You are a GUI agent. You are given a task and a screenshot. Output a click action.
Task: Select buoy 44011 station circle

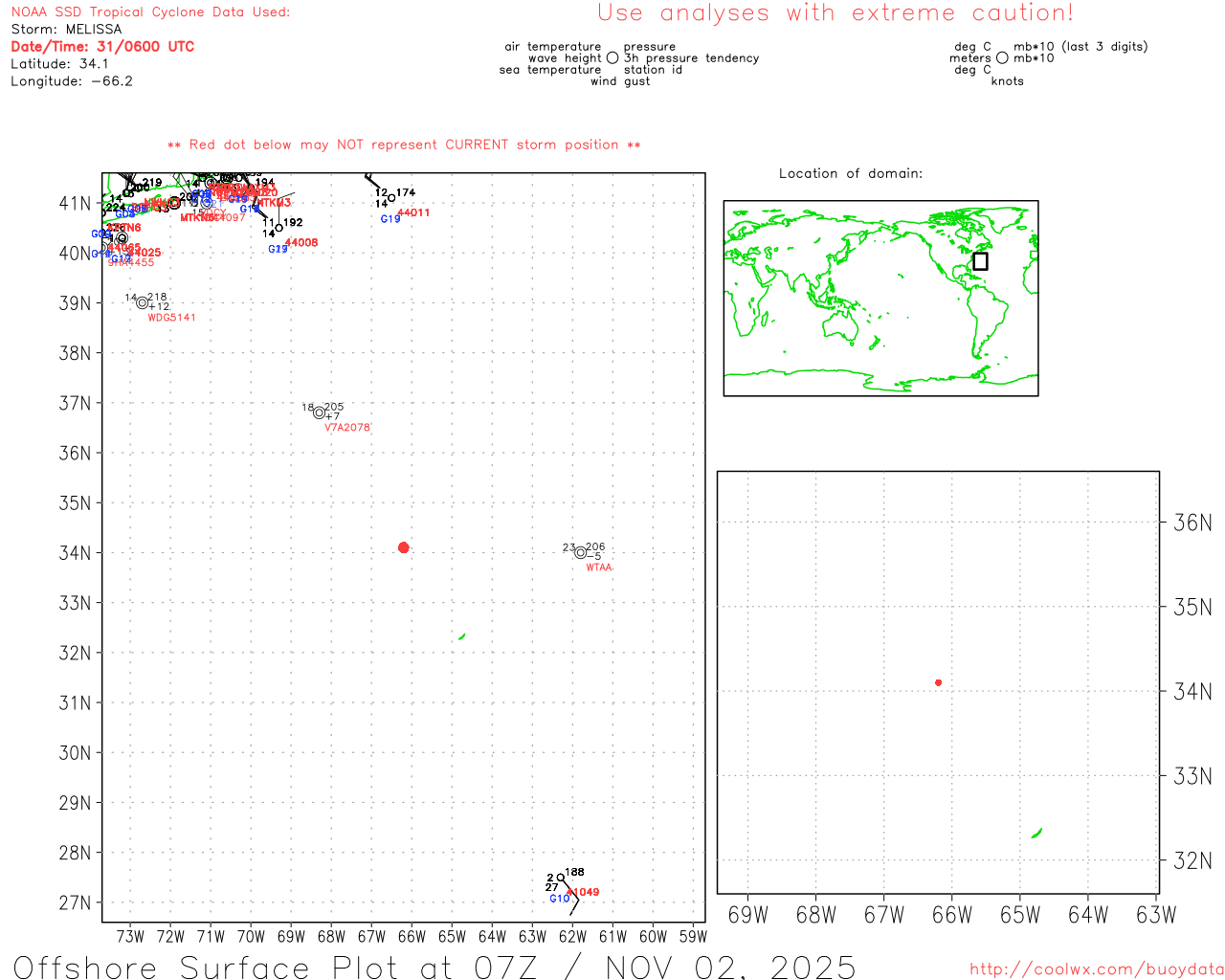[391, 198]
